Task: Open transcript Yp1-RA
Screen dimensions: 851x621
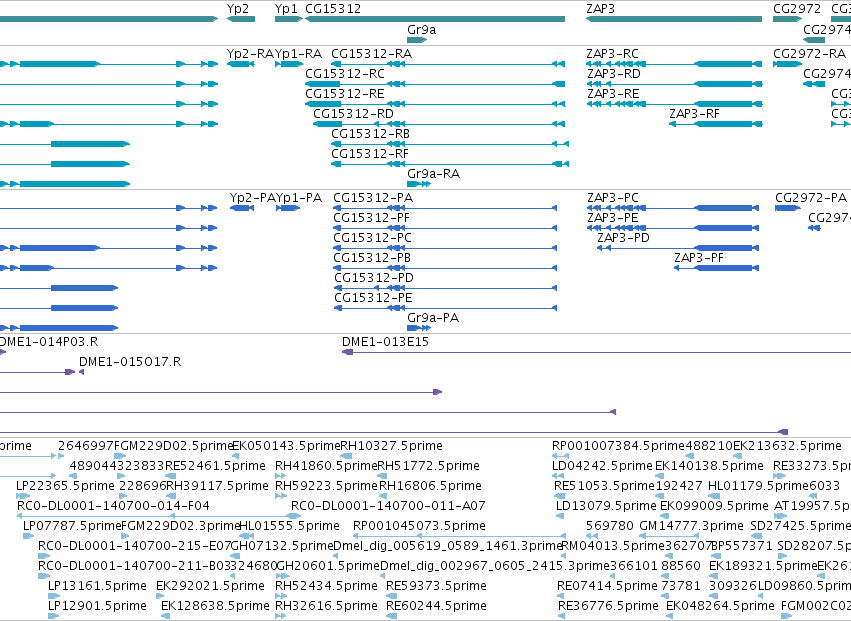Action: pos(299,54)
